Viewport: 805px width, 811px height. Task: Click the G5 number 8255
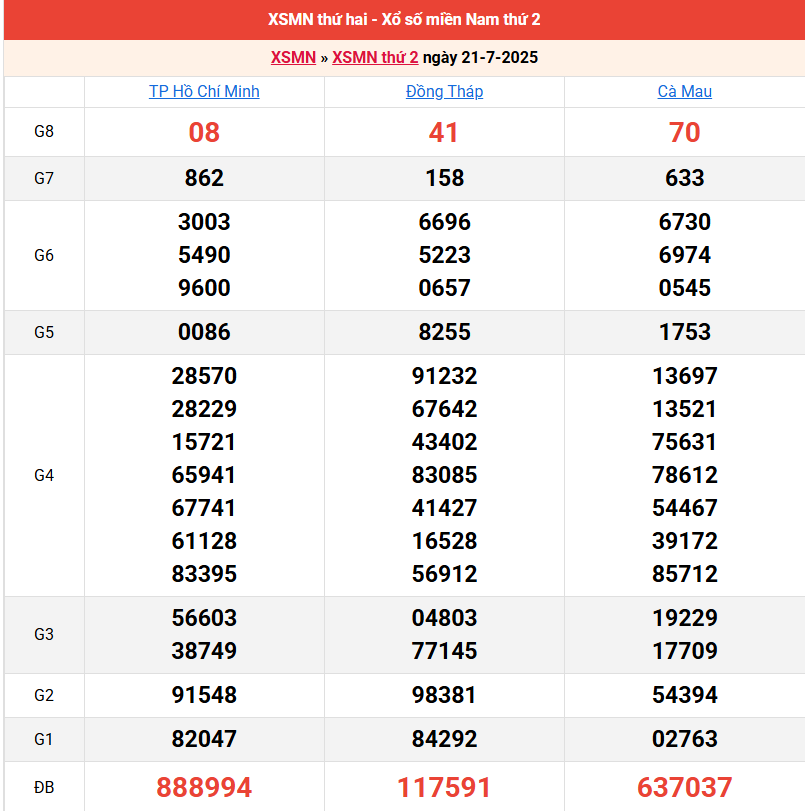click(444, 332)
